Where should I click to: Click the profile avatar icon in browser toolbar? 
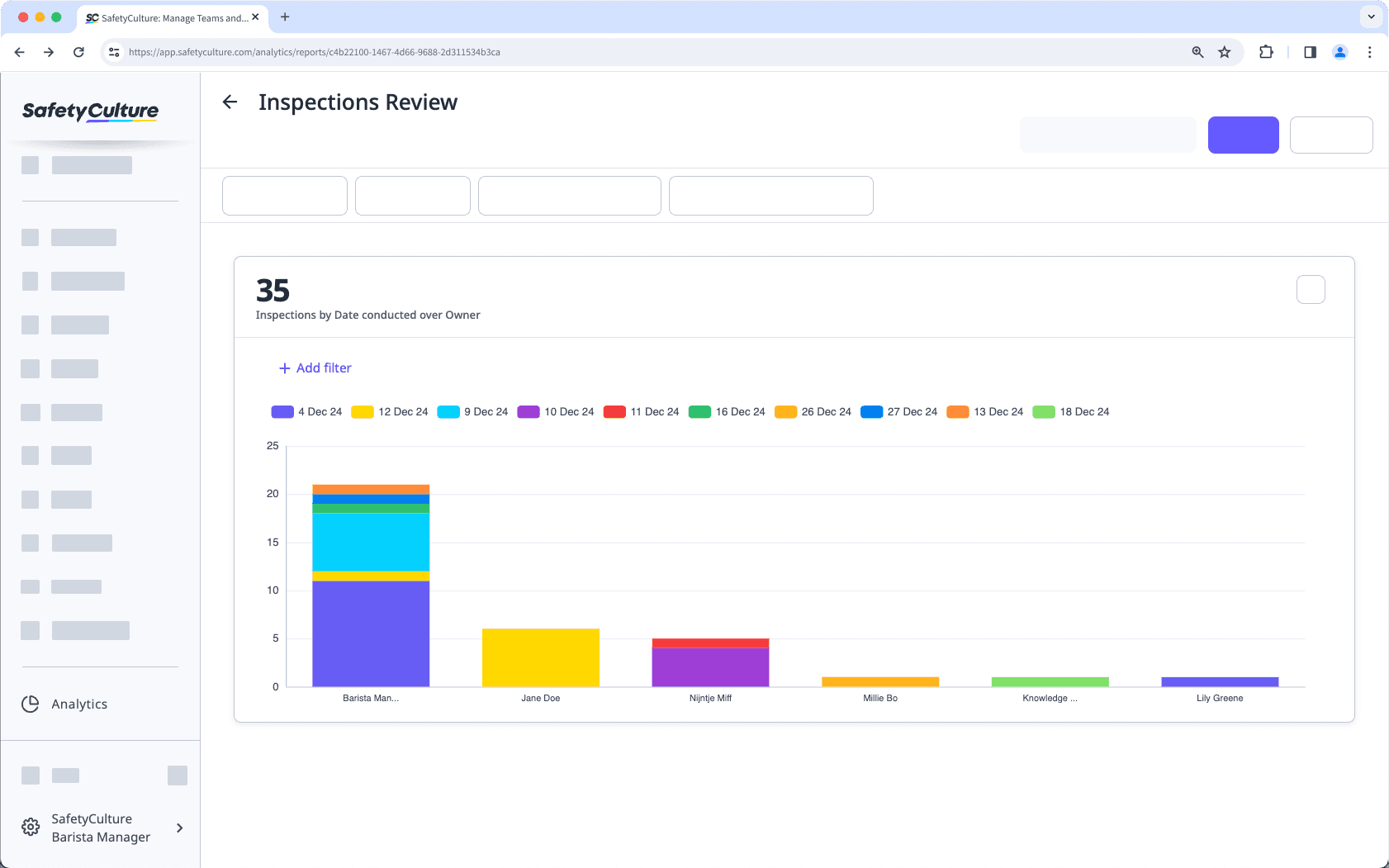1339,51
